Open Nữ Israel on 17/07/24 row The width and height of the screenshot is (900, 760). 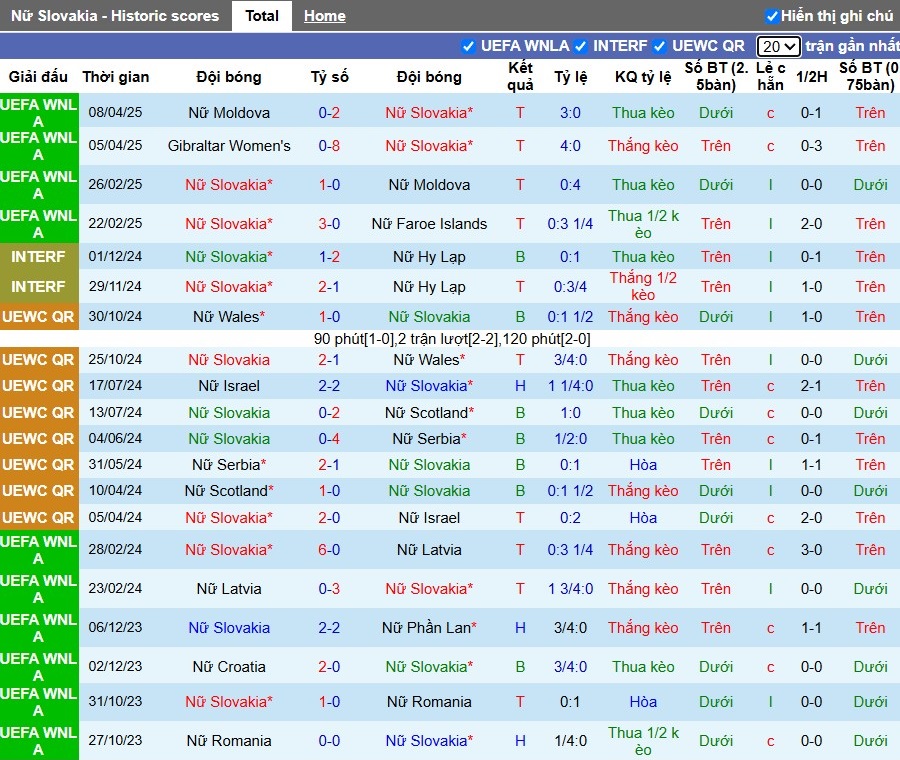(x=229, y=386)
